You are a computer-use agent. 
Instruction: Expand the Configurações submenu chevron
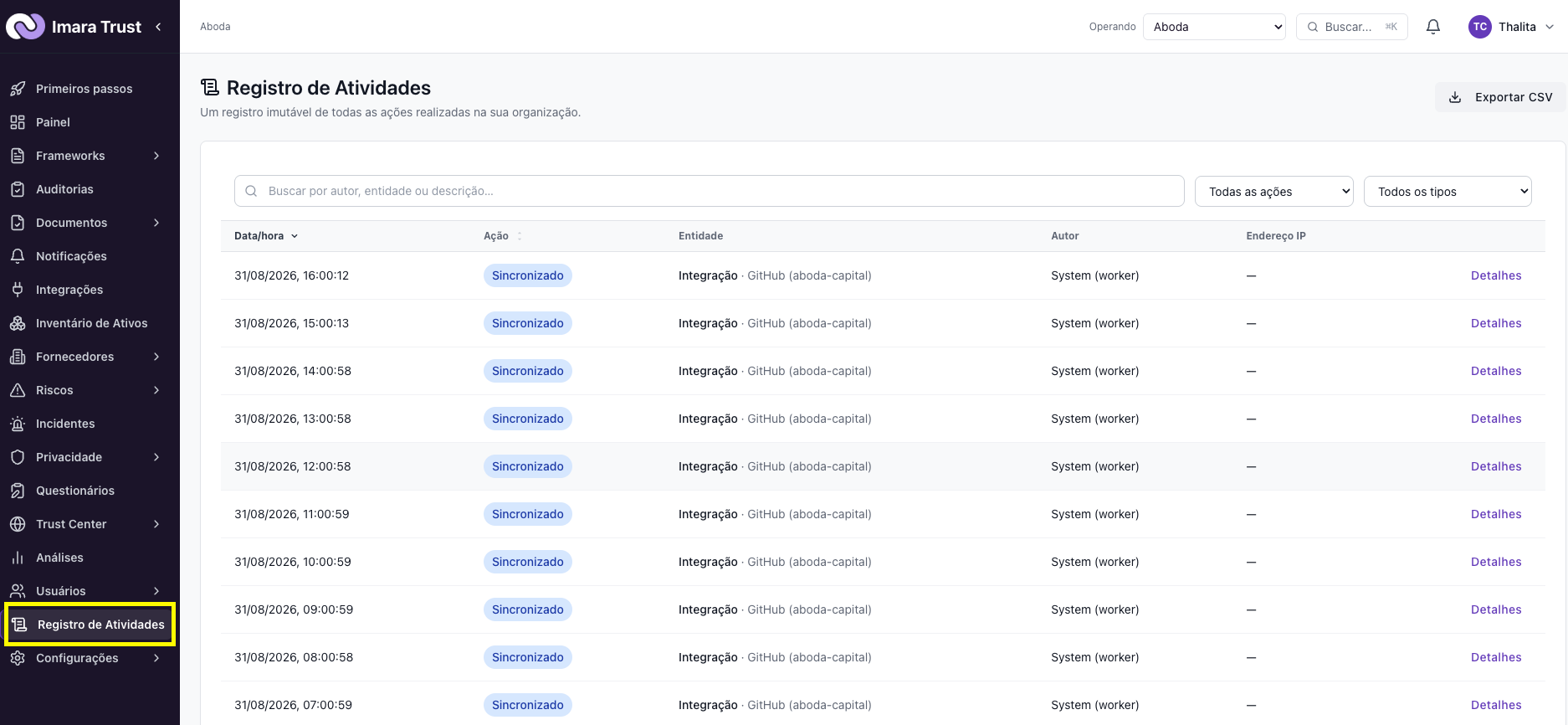156,658
